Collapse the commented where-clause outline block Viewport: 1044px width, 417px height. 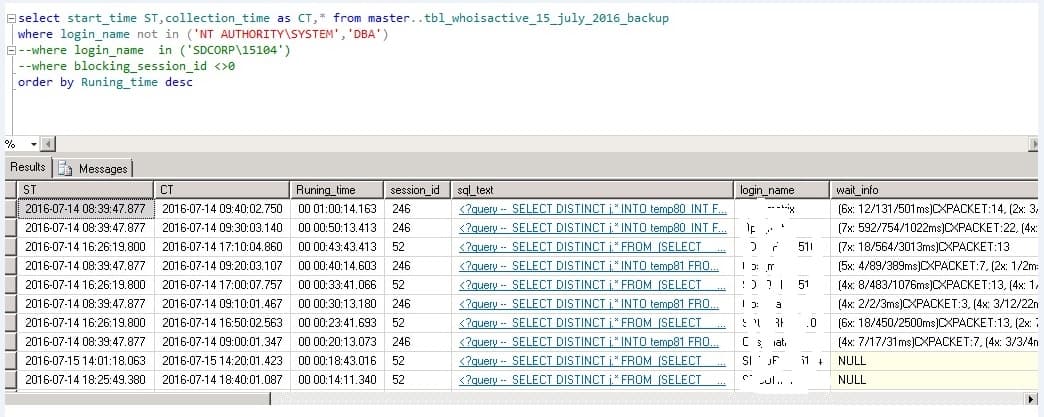point(10,50)
